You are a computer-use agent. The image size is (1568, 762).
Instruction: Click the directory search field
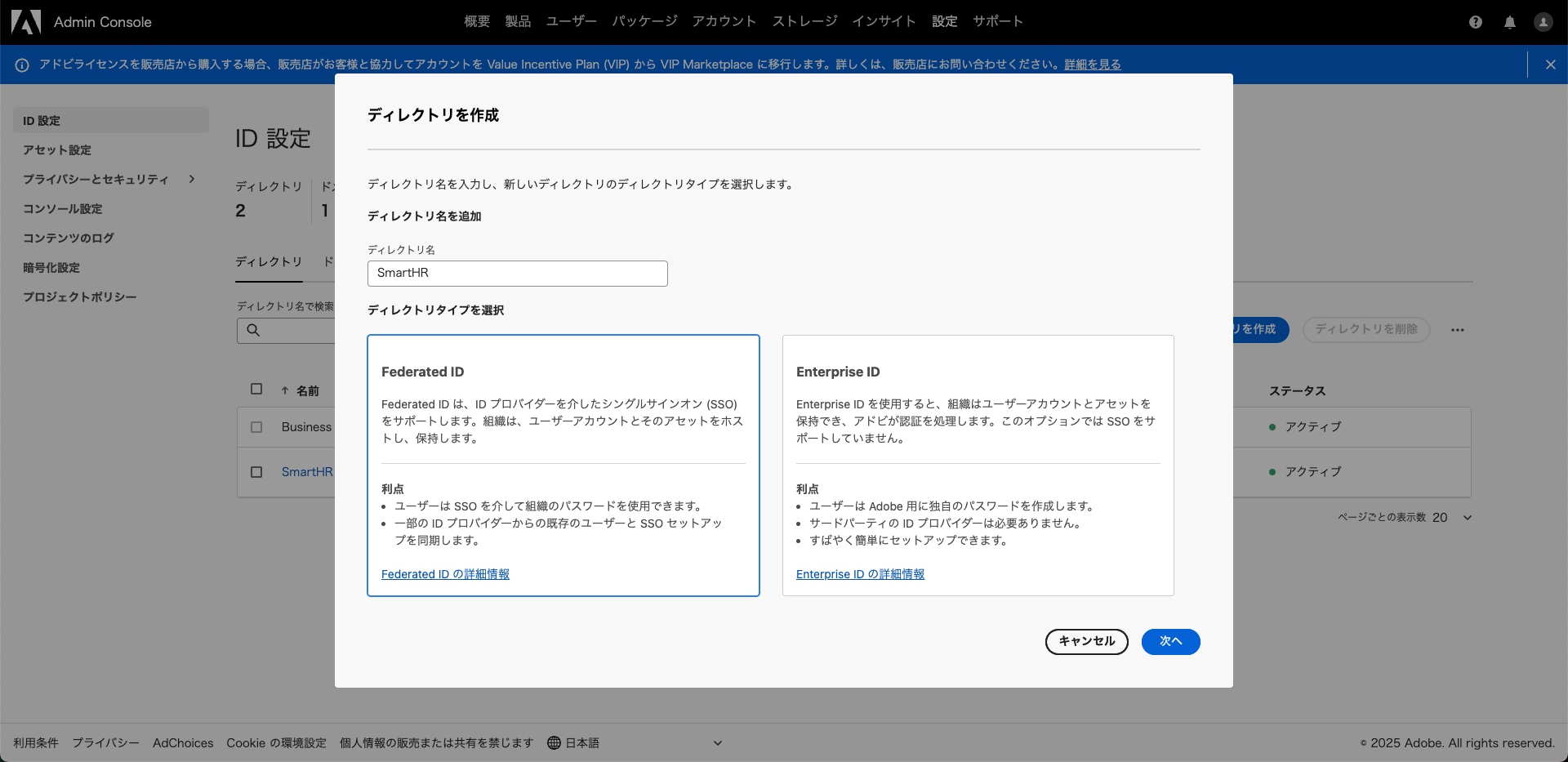pyautogui.click(x=286, y=330)
